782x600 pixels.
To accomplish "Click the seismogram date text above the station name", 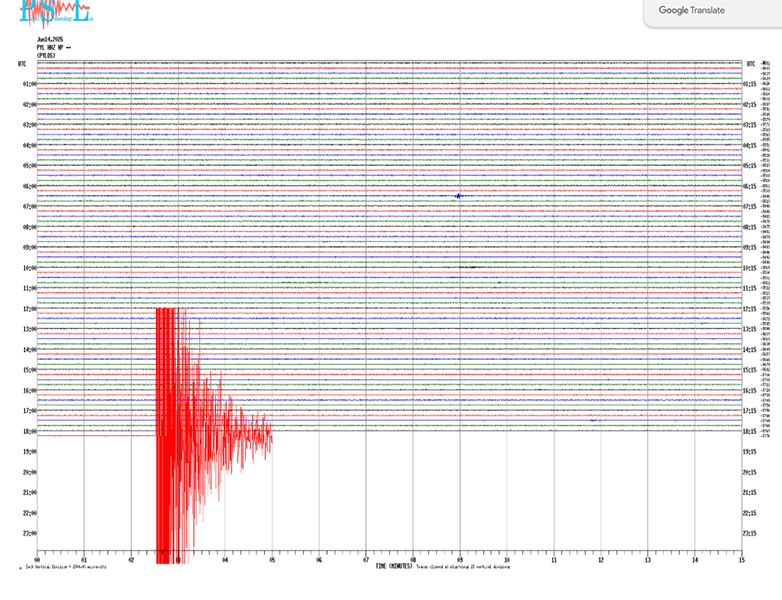I will 50,39.
